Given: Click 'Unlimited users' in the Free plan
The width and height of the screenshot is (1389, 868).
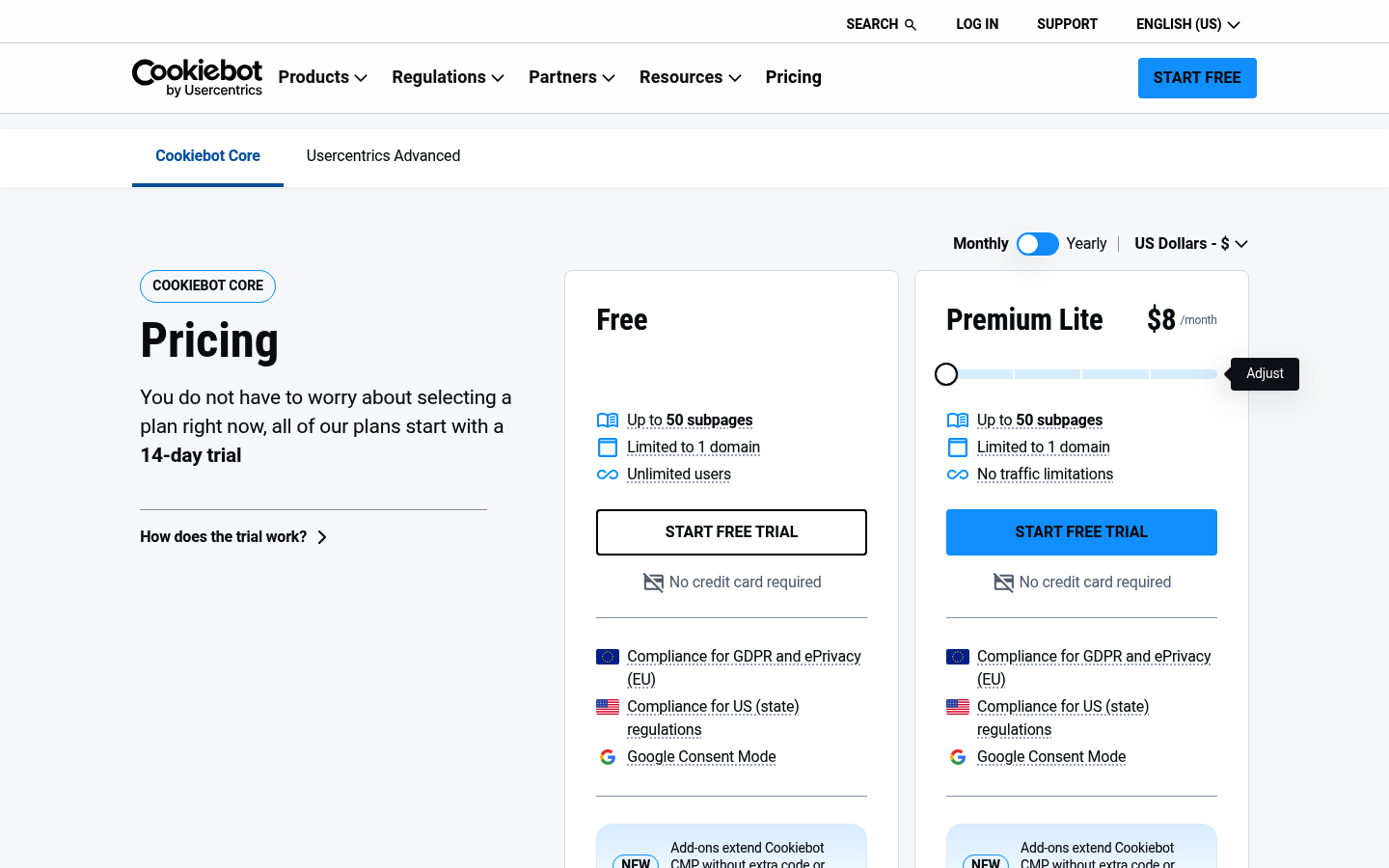Looking at the screenshot, I should [x=679, y=475].
